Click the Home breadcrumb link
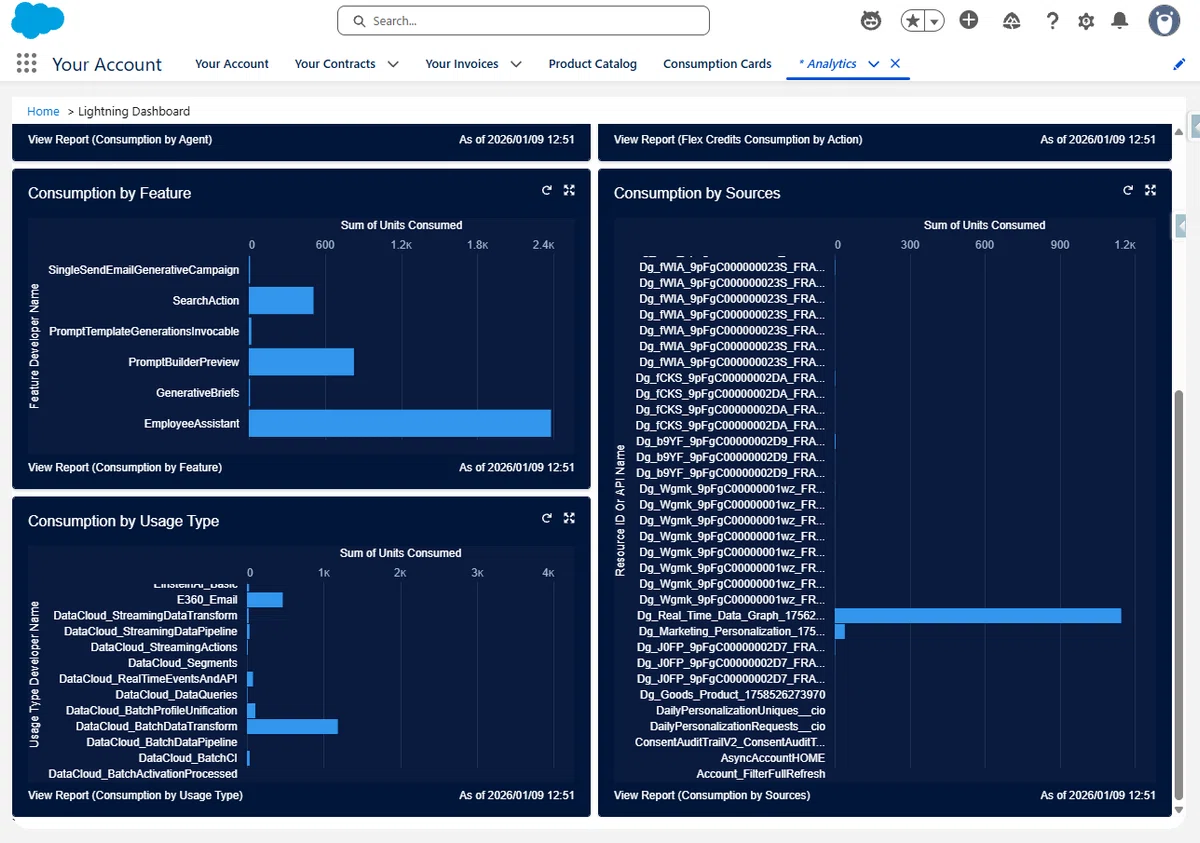The image size is (1200, 843). tap(43, 111)
